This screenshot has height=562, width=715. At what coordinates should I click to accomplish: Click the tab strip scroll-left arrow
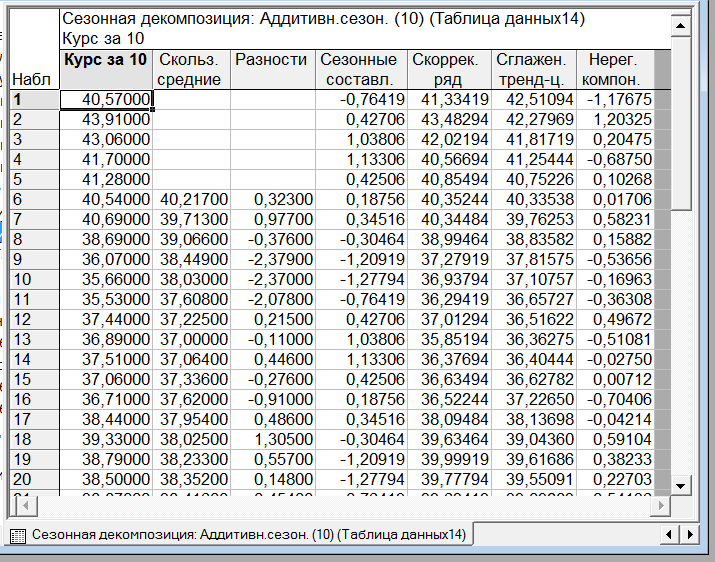(x=669, y=534)
